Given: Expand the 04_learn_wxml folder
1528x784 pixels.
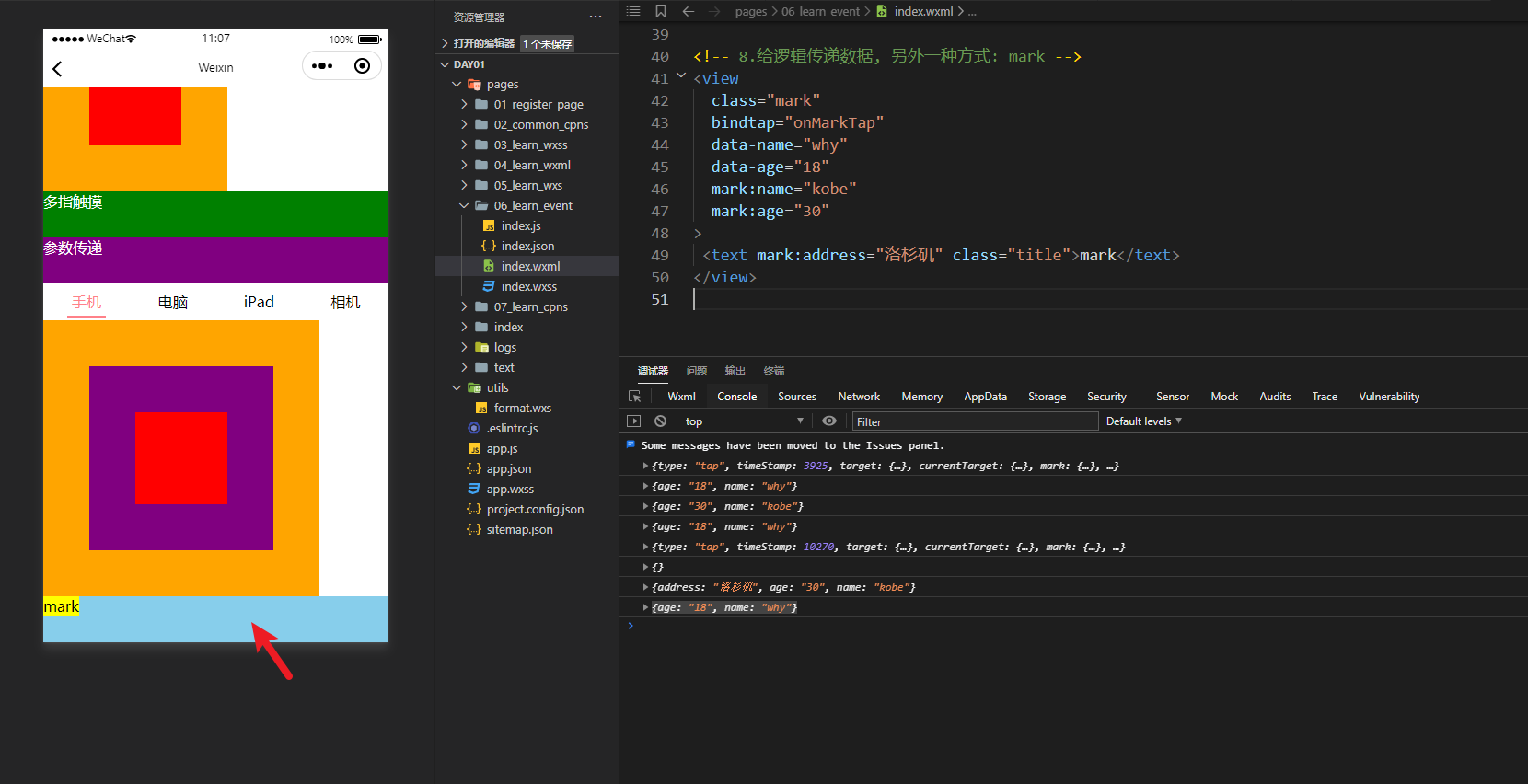Looking at the screenshot, I should (x=465, y=166).
